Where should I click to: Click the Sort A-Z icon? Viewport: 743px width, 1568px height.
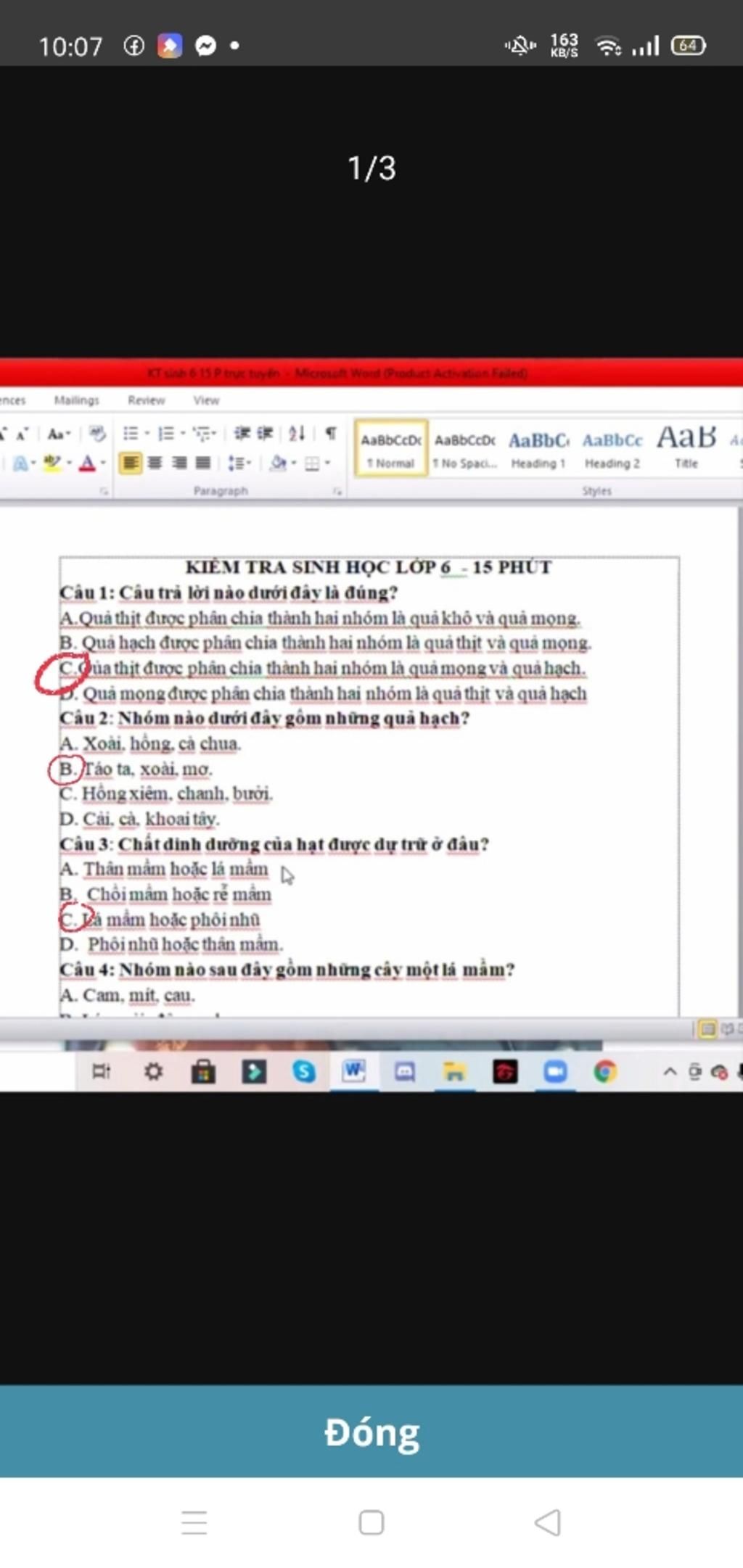coord(297,434)
